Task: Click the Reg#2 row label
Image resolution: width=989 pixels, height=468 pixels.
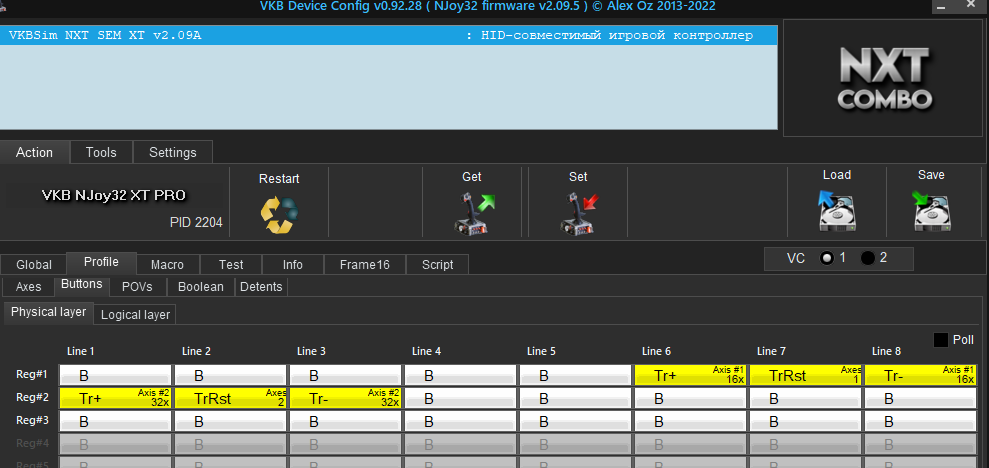Action: click(32, 397)
